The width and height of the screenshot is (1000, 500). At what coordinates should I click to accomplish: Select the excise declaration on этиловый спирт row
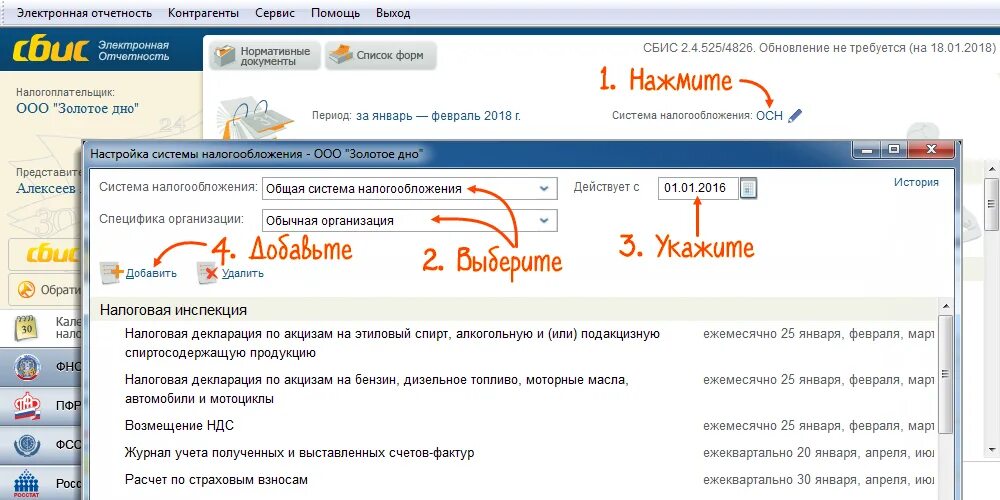click(x=515, y=343)
